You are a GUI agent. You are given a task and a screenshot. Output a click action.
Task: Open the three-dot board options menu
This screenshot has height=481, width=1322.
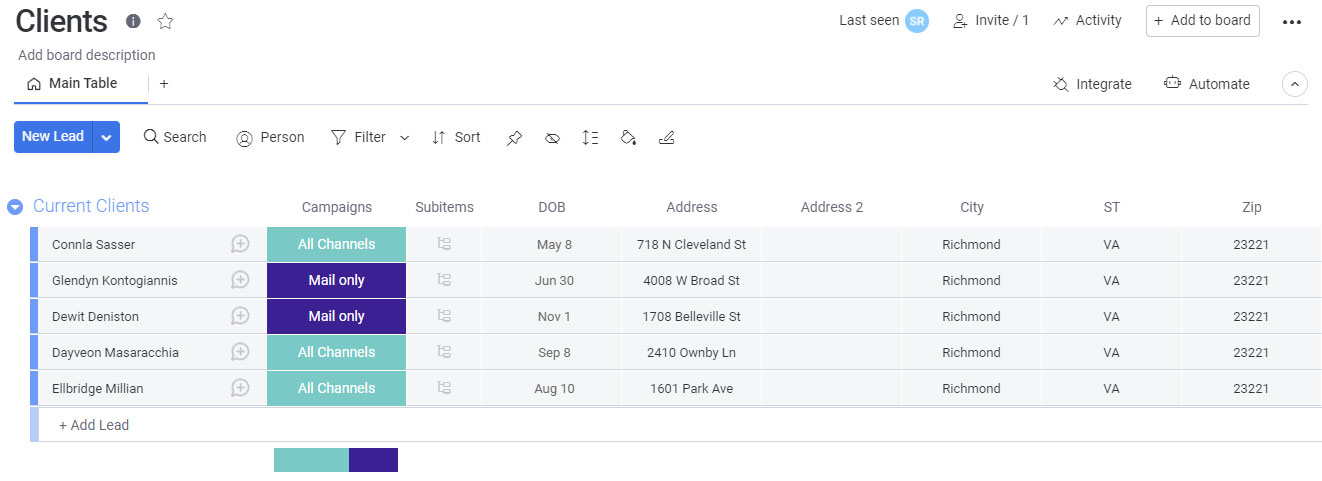coord(1292,22)
